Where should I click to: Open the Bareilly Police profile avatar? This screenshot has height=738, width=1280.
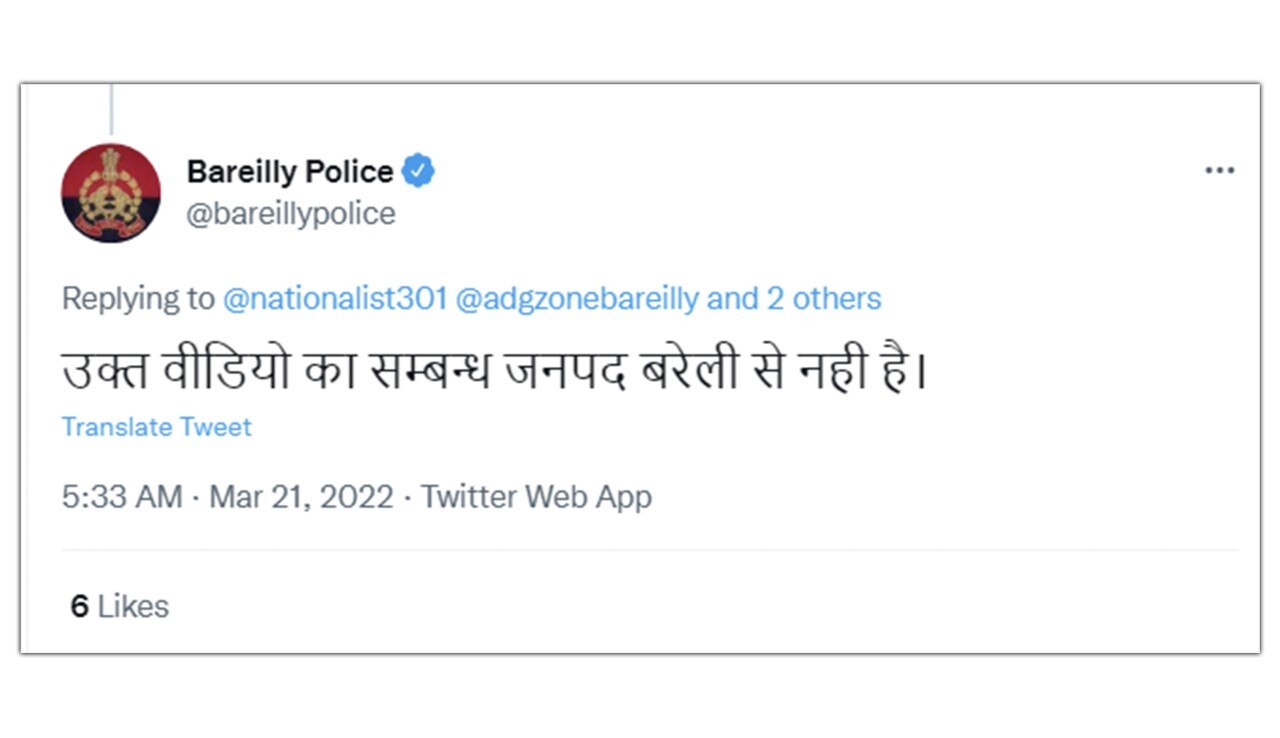[111, 192]
